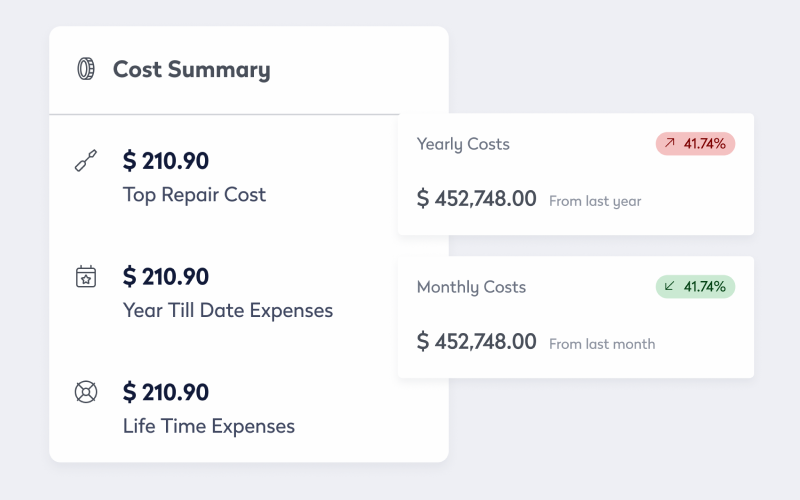Select the green 41.74% badge
Image resolution: width=800 pixels, height=500 pixels.
click(x=695, y=287)
